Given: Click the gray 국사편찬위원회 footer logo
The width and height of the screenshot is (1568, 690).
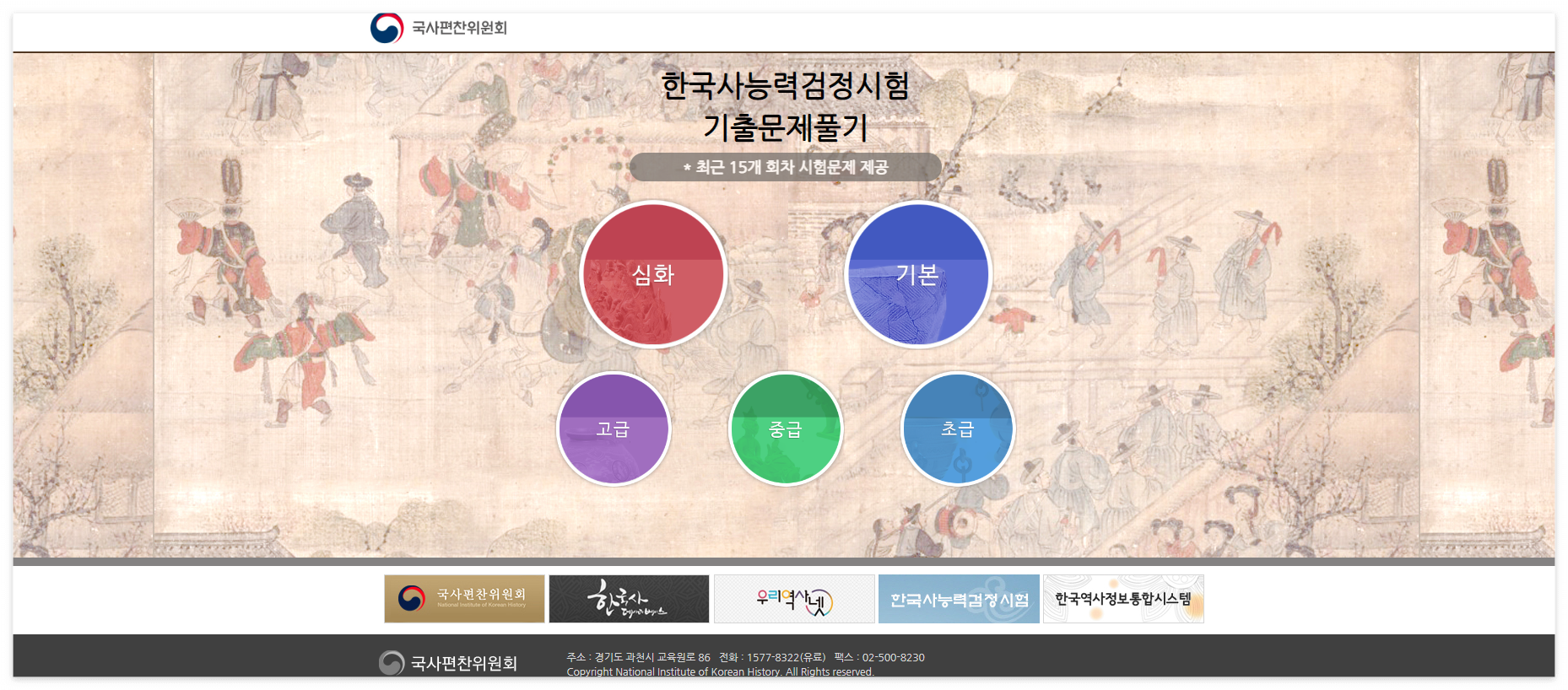Looking at the screenshot, I should [x=448, y=663].
